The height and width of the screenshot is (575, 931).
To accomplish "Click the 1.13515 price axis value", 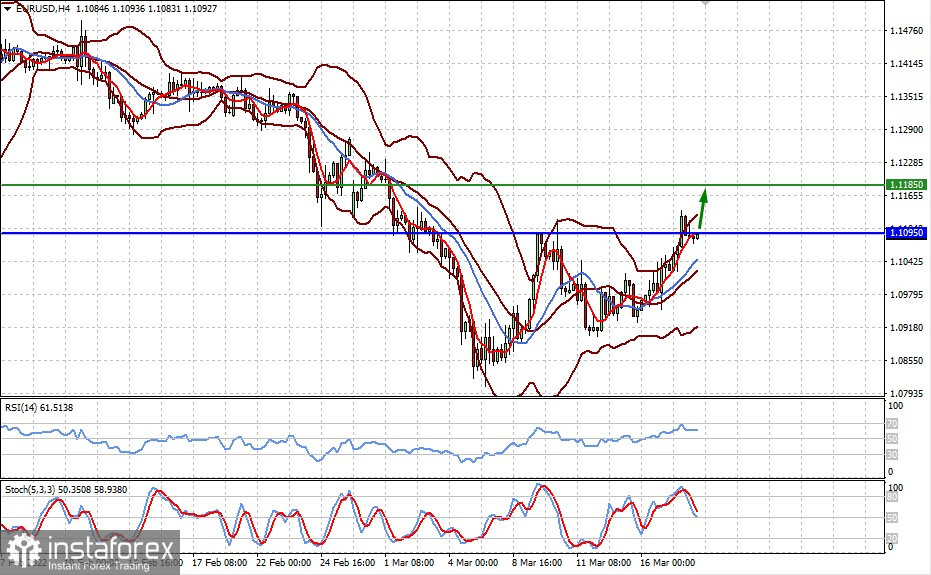I will (x=907, y=96).
